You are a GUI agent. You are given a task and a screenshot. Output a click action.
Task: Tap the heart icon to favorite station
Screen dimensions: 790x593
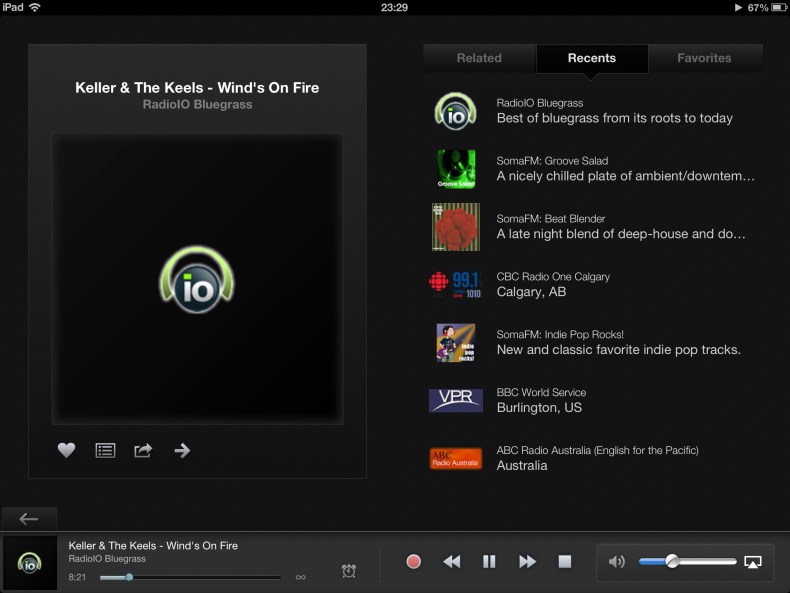point(66,450)
